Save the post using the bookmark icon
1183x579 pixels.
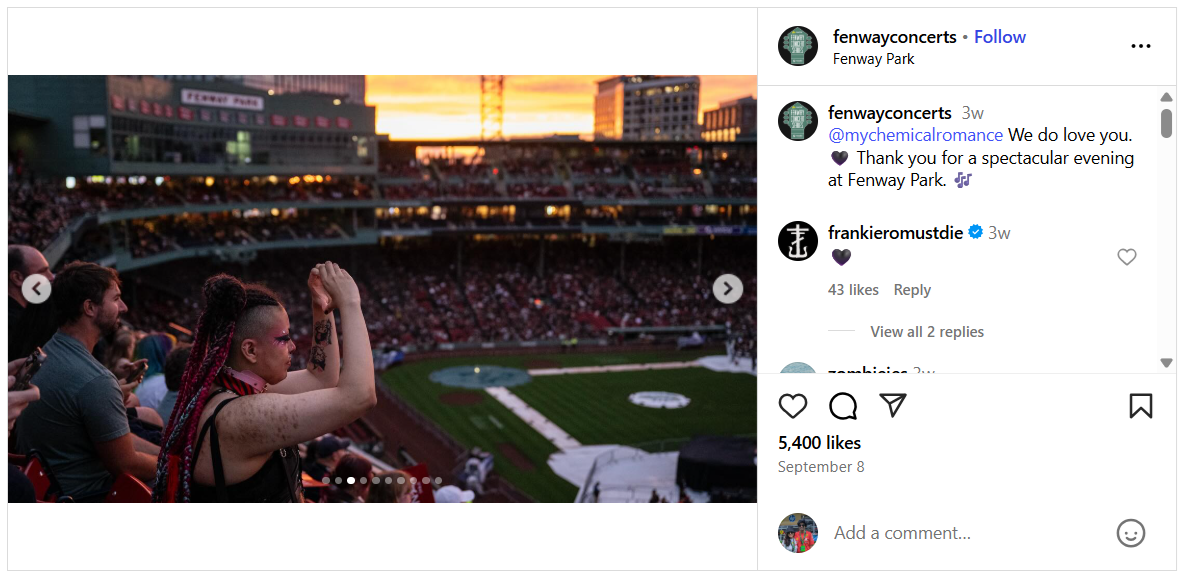click(1140, 406)
